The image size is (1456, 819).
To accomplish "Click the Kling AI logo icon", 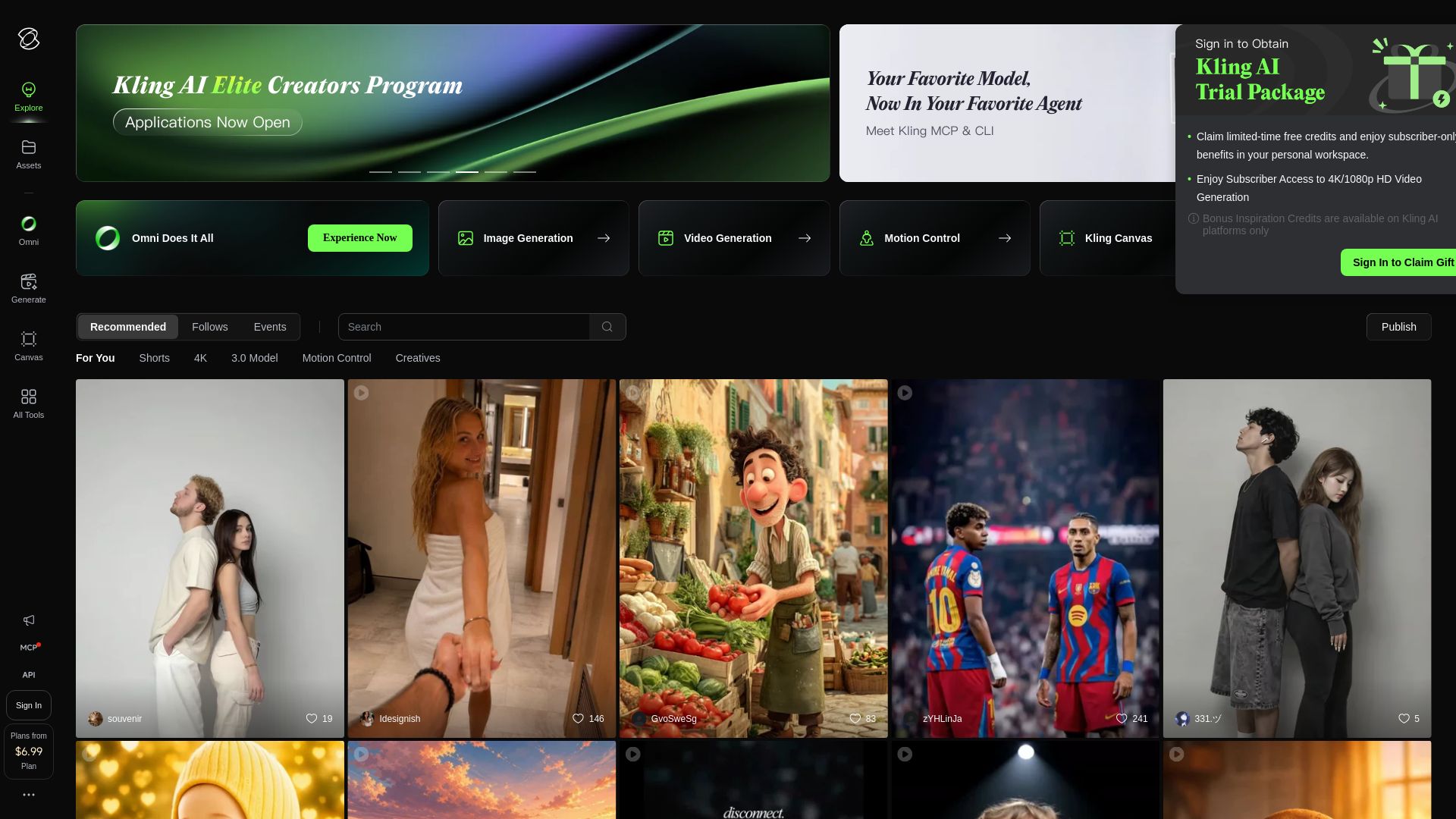I will tap(29, 39).
